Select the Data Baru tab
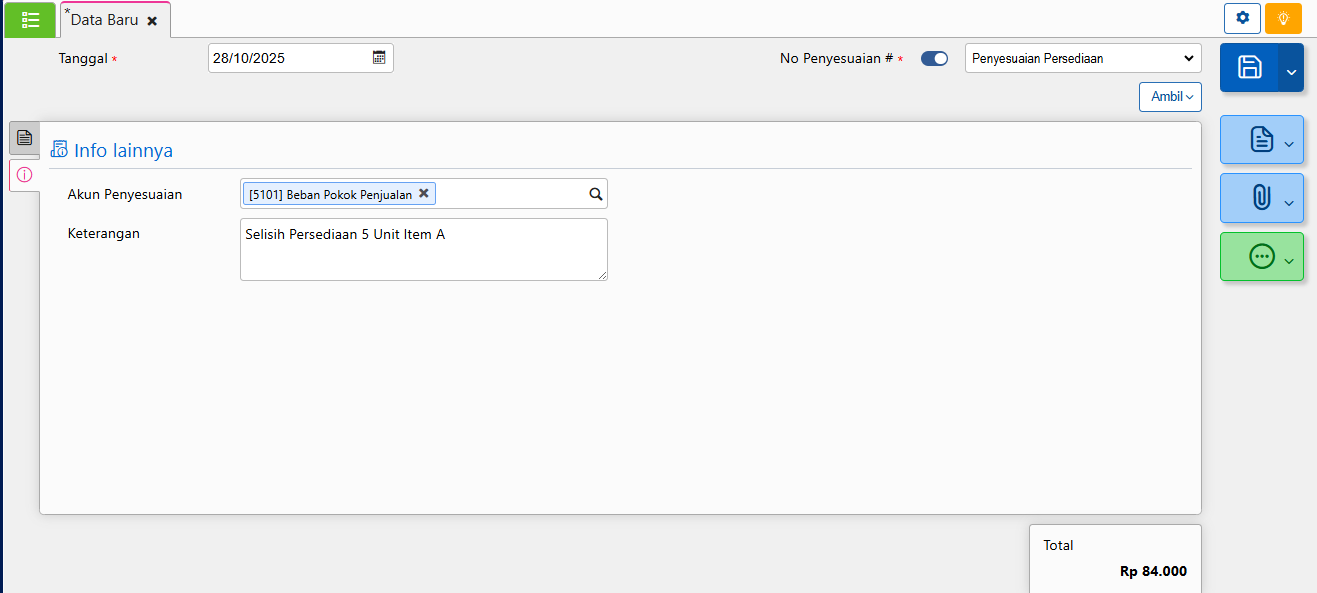 (x=104, y=20)
